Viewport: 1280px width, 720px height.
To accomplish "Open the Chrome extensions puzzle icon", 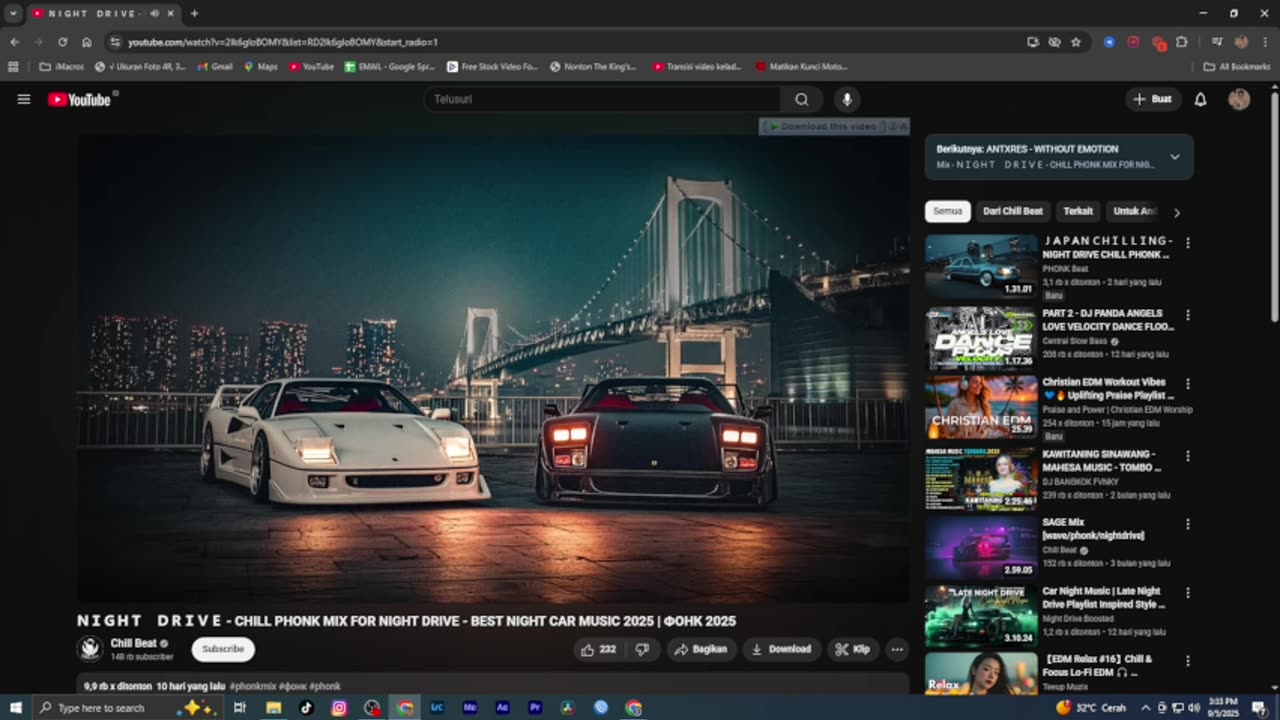I will [1182, 42].
